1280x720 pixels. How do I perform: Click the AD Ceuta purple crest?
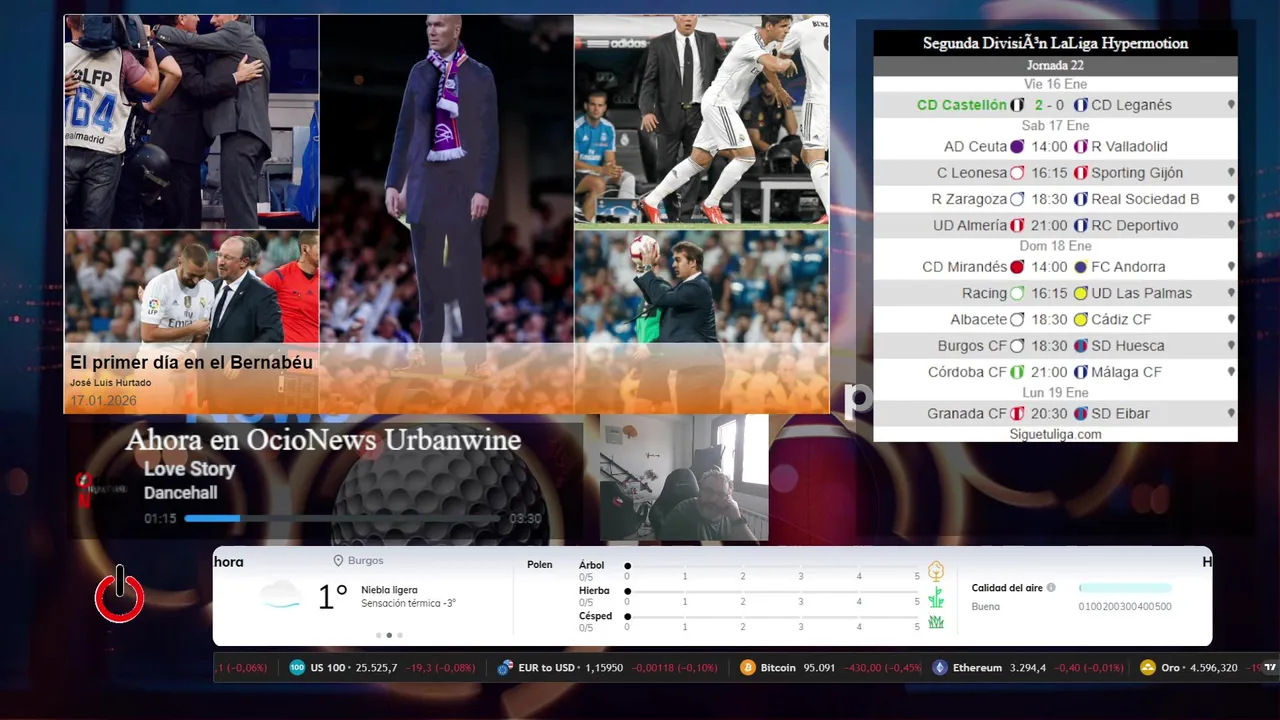tap(1018, 147)
